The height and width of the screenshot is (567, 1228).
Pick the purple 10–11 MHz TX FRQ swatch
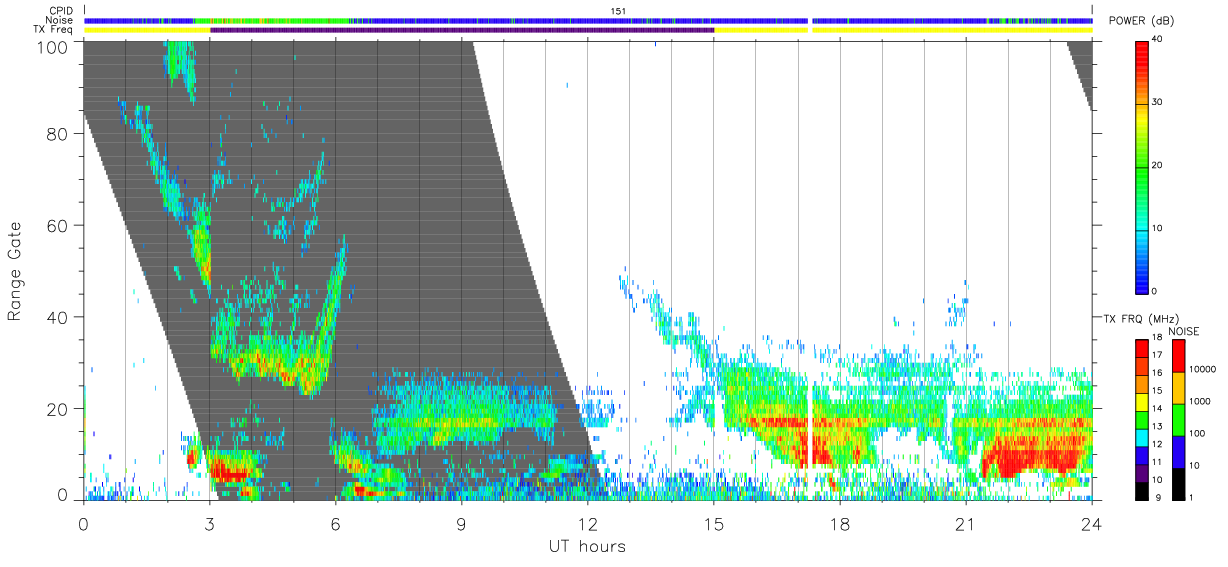(1144, 471)
